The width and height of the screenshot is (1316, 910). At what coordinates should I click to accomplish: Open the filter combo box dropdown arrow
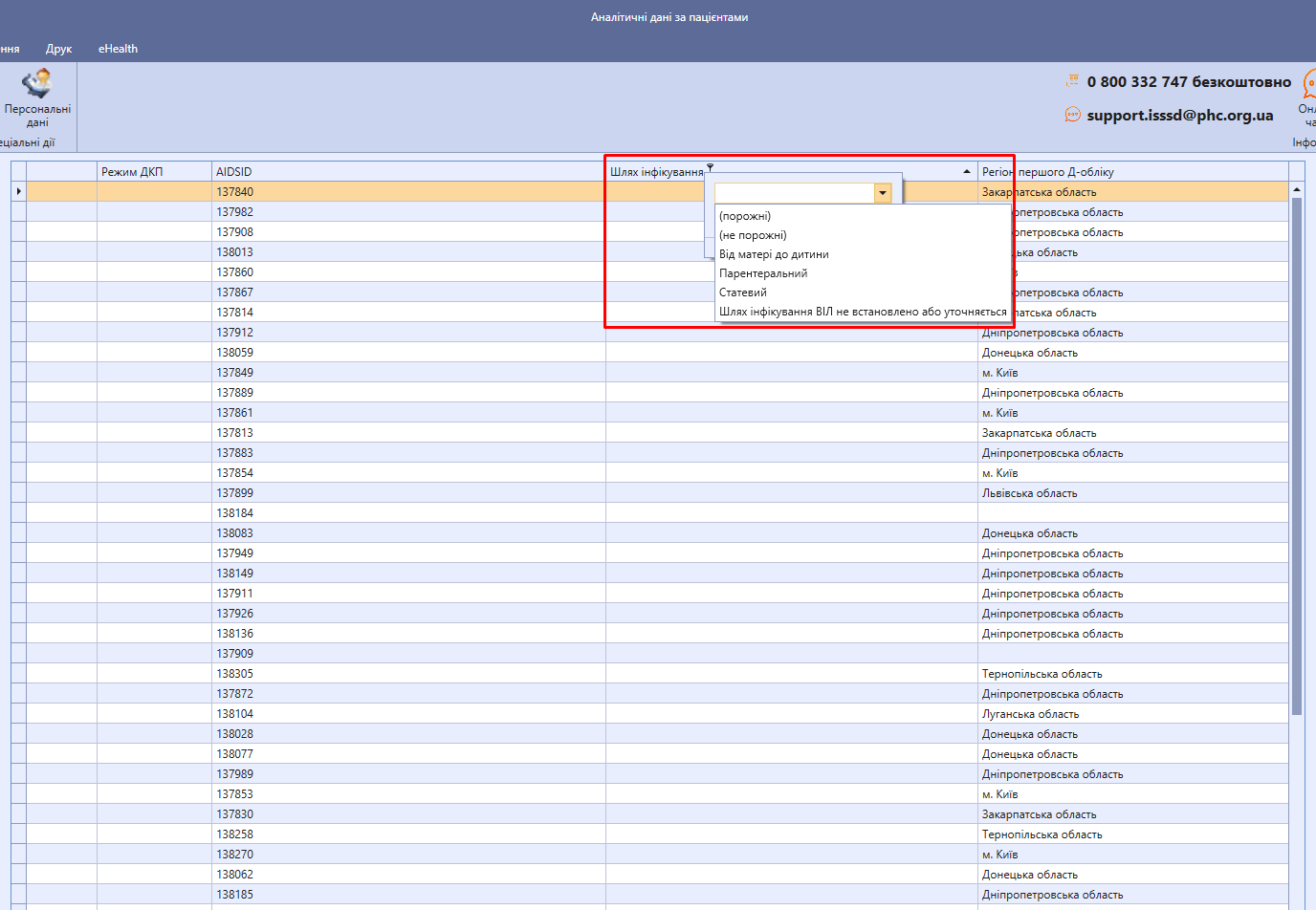pos(882,193)
